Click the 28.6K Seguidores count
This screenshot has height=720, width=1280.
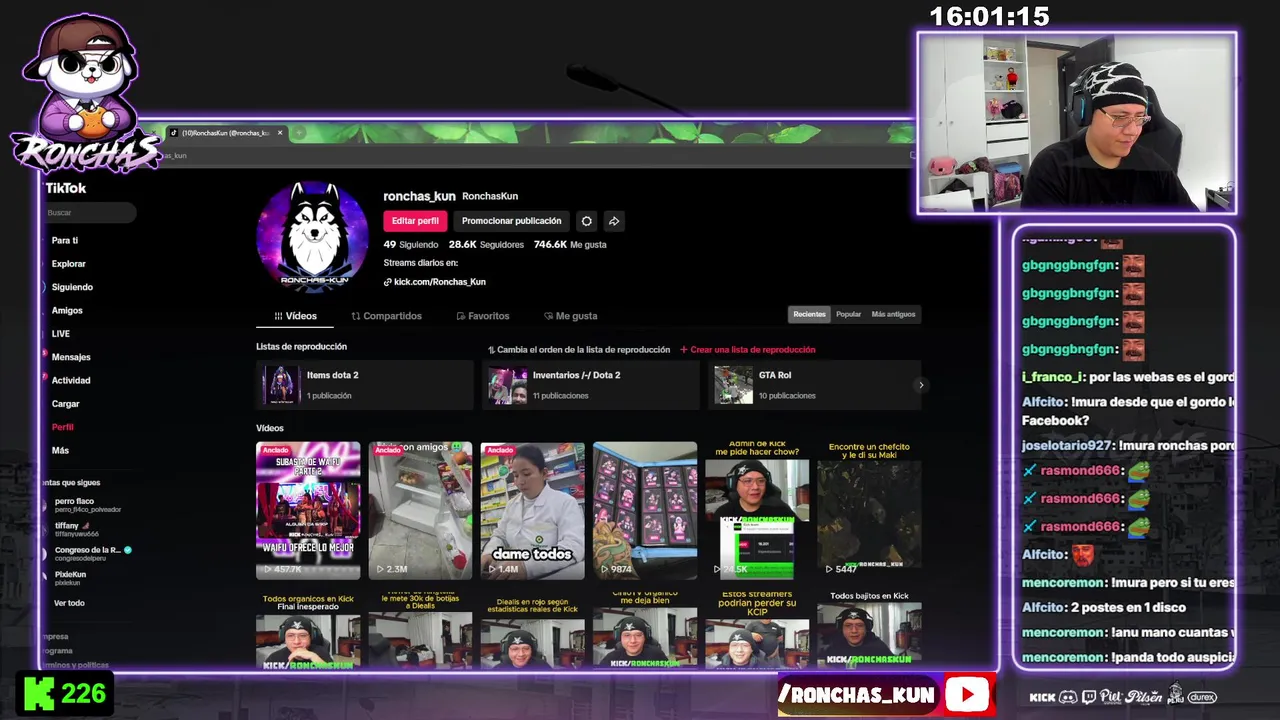pos(486,244)
